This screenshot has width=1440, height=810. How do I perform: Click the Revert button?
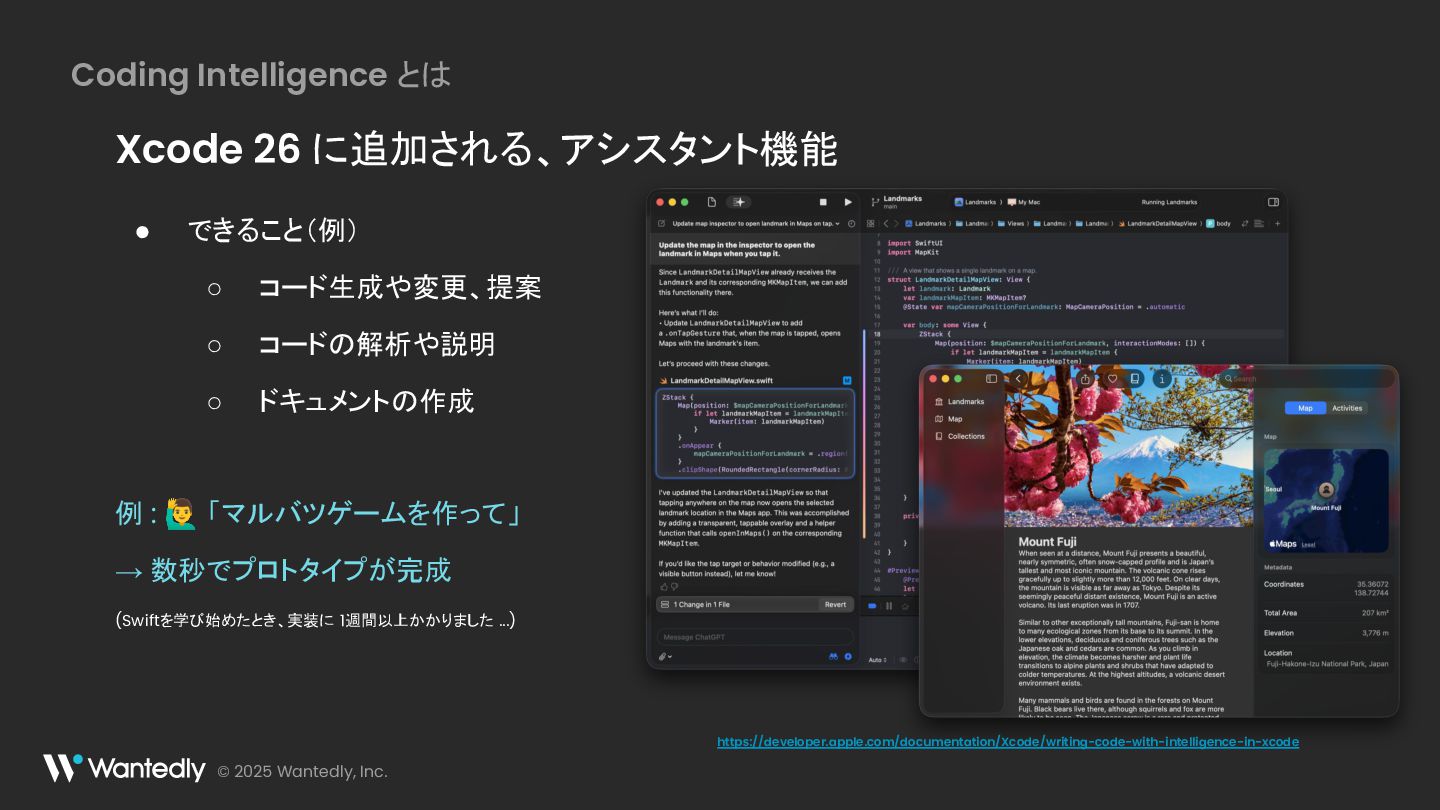pyautogui.click(x=835, y=604)
